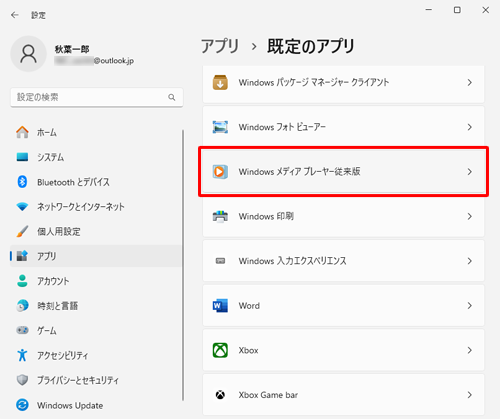
Task: Click the @outlook.jp account email
Action: pyautogui.click(x=114, y=61)
